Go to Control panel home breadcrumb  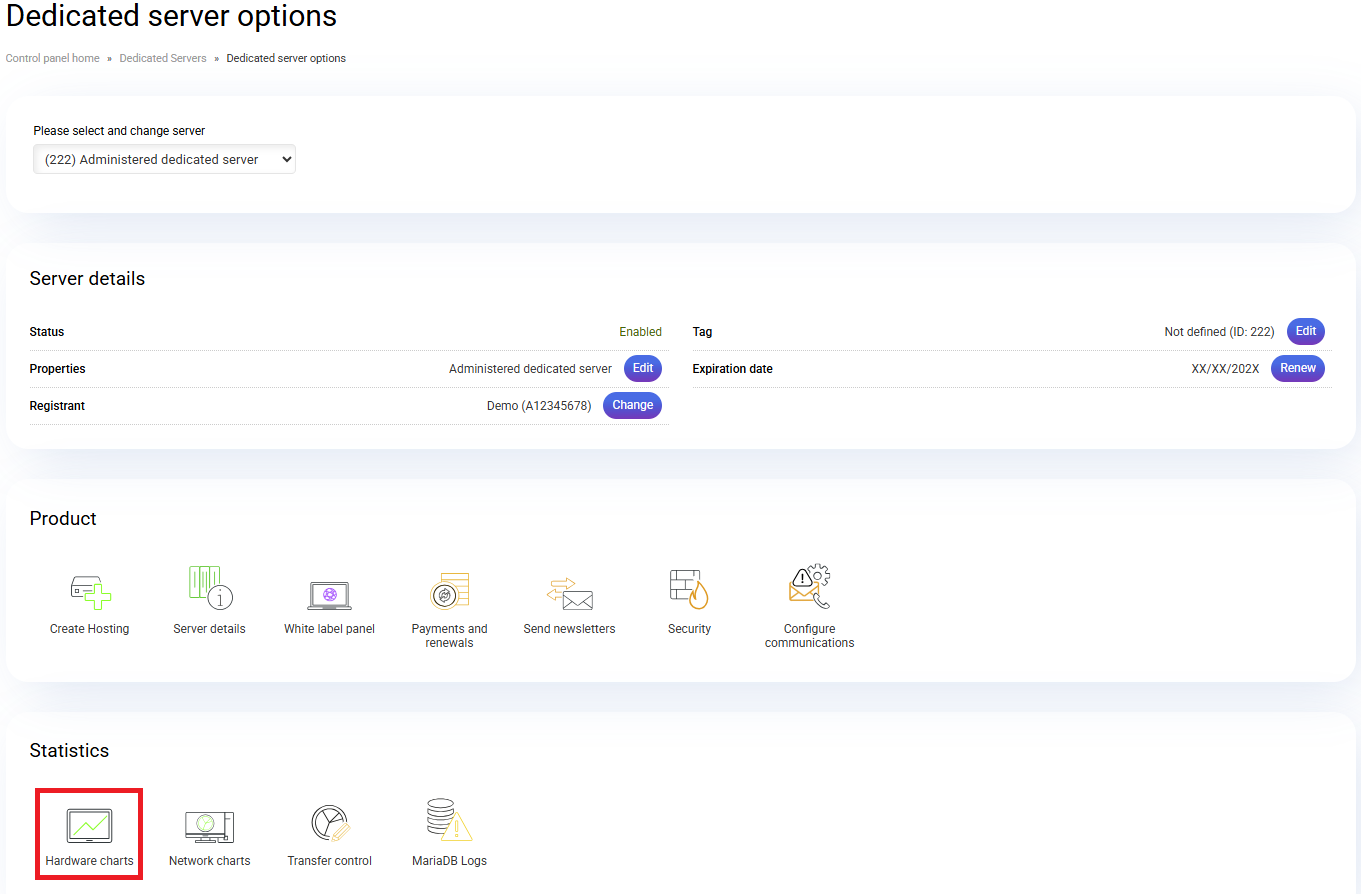[53, 58]
